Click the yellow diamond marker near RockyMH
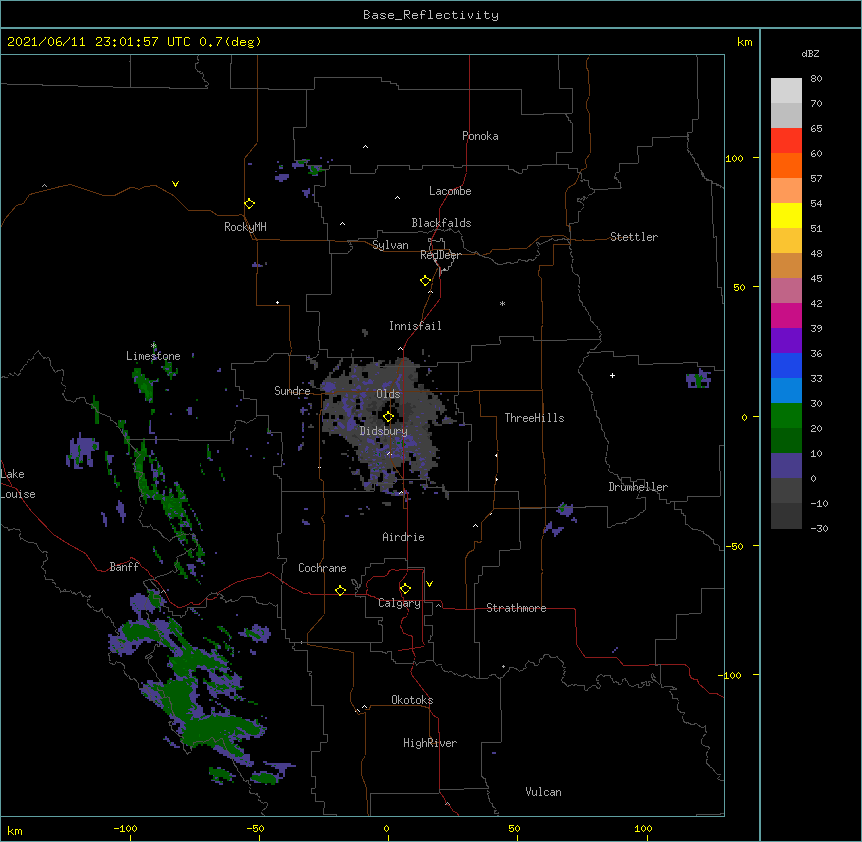The width and height of the screenshot is (862, 842). click(250, 204)
